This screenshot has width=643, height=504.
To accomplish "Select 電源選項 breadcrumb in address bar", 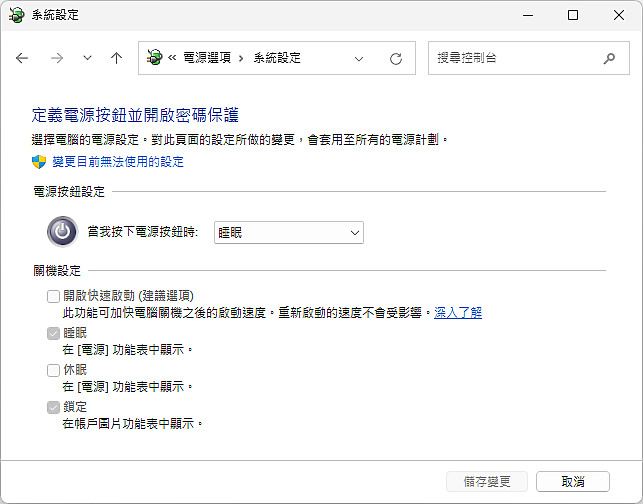I will tap(207, 58).
